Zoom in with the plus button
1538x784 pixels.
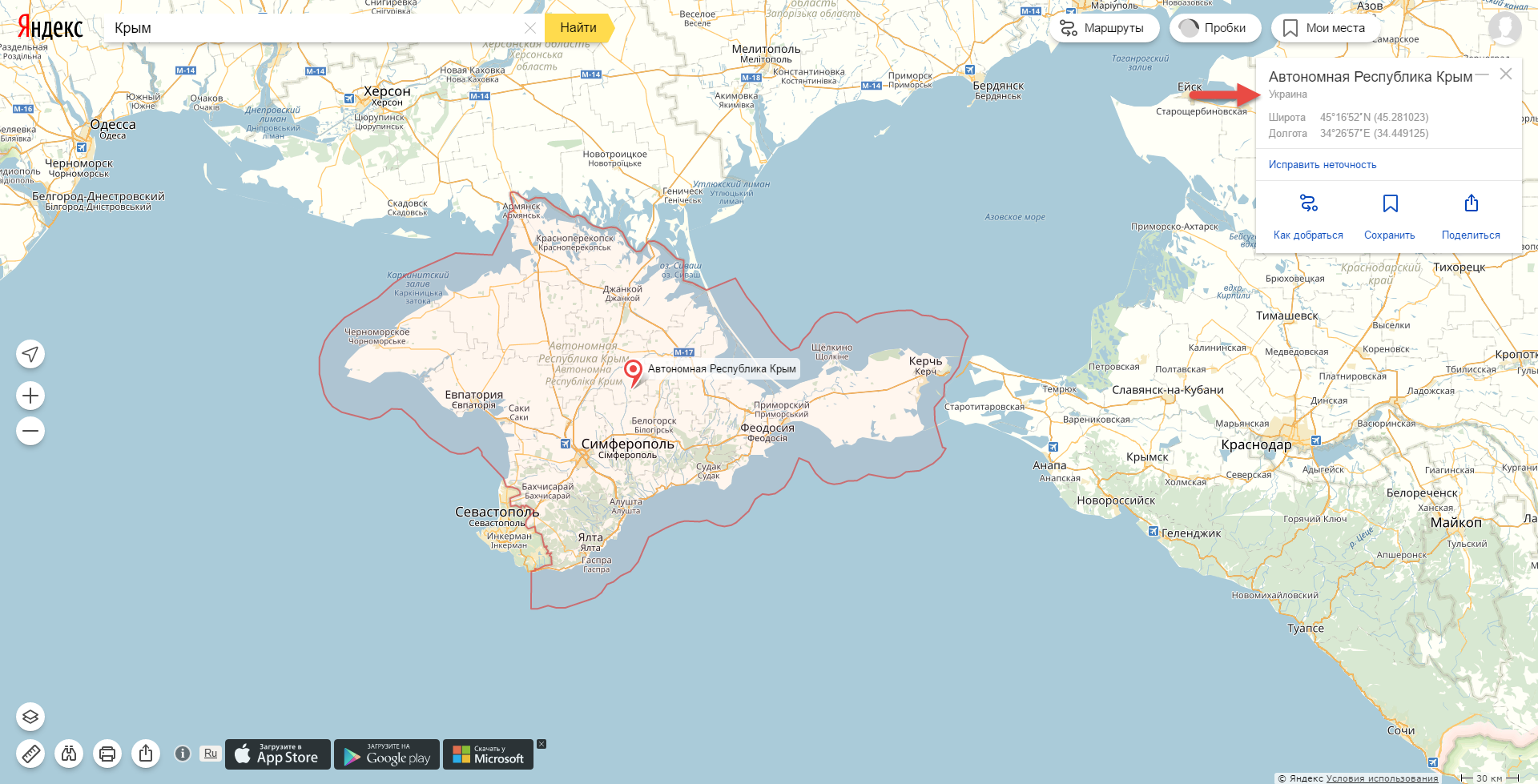click(30, 396)
